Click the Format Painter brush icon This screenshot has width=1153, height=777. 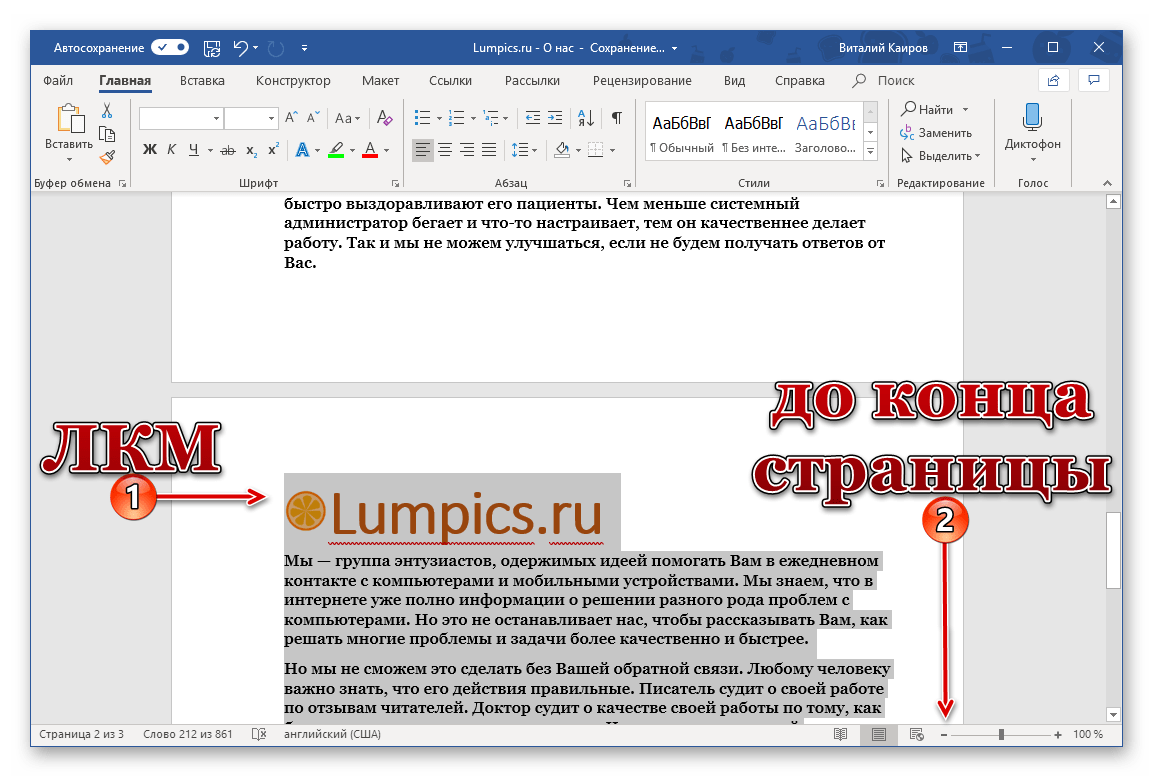pos(107,156)
